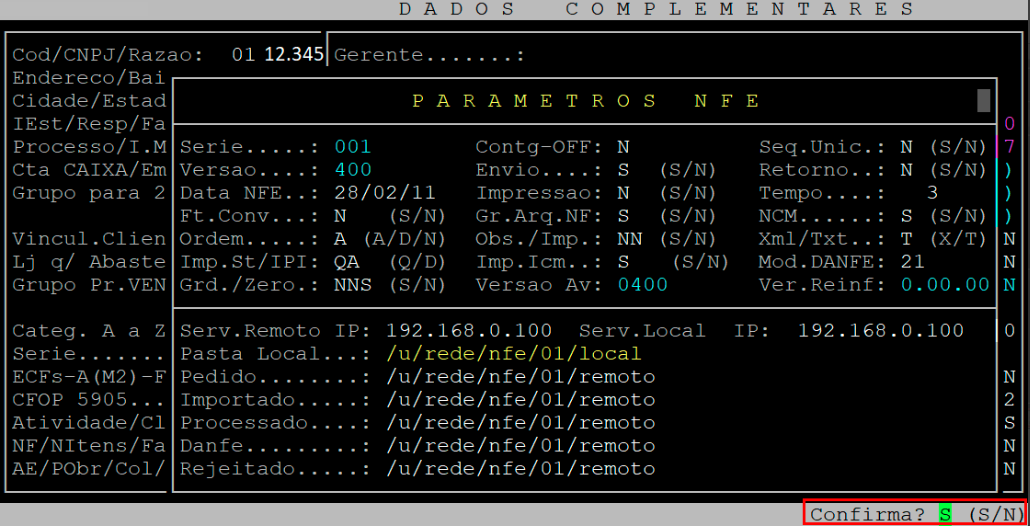
Task: Click the Danfe path field
Action: tap(520, 446)
